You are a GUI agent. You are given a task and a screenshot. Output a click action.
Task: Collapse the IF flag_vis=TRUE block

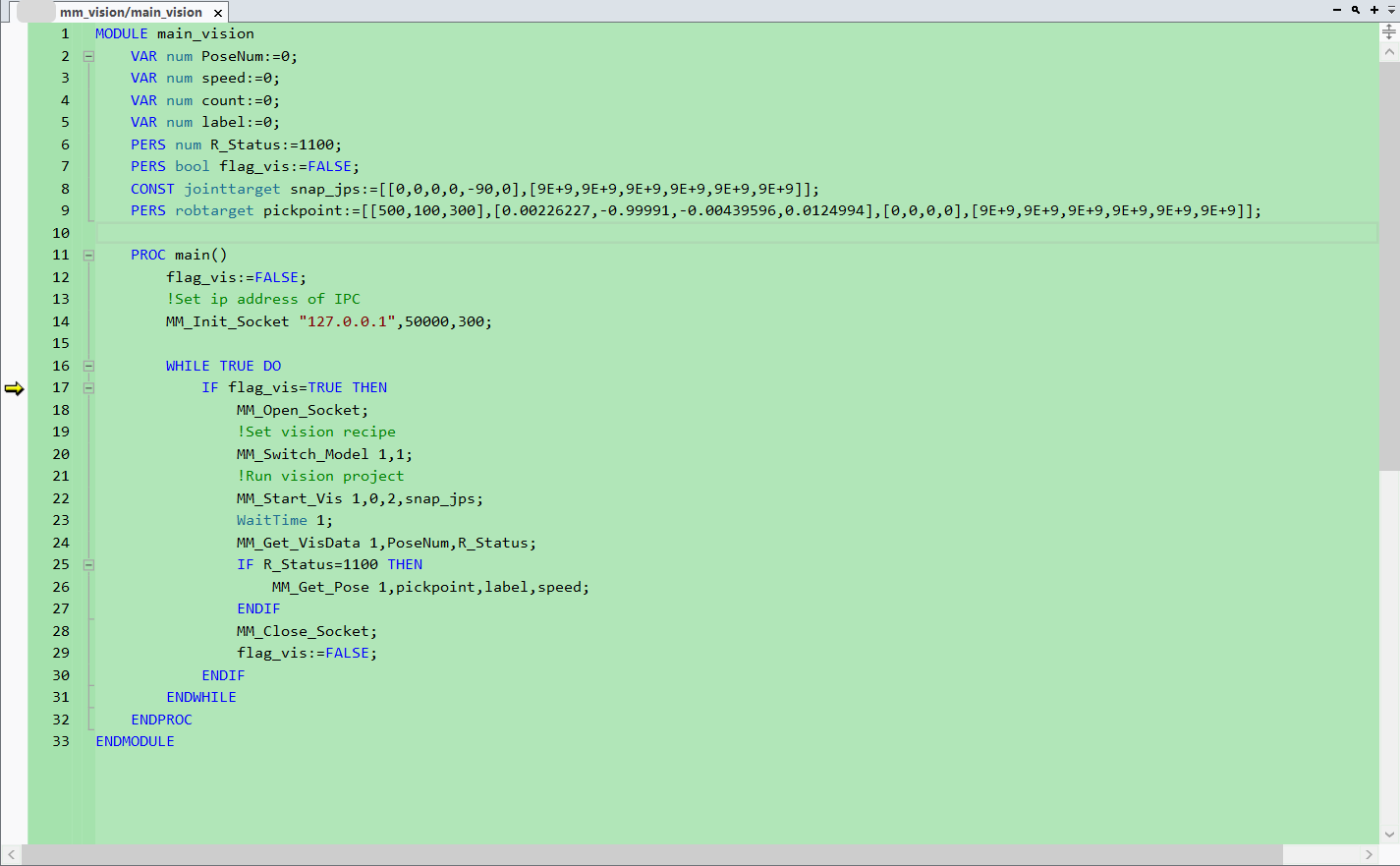88,387
